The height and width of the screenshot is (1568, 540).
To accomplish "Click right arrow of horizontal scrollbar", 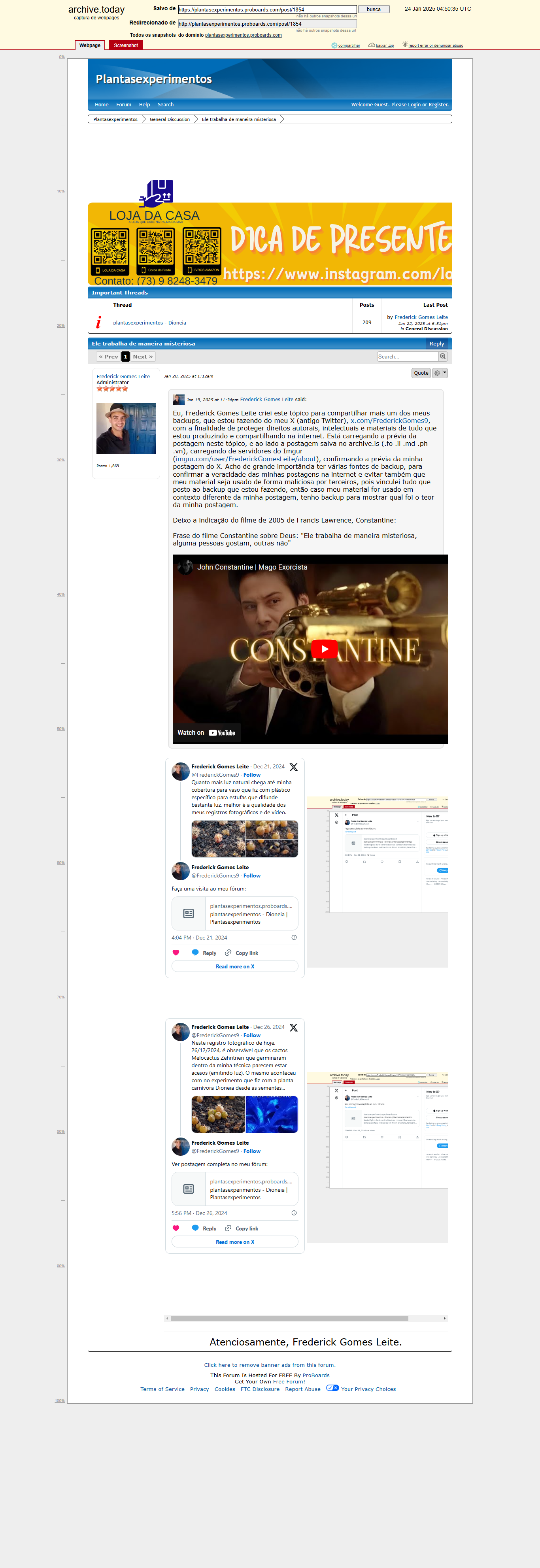I will pos(444,1319).
